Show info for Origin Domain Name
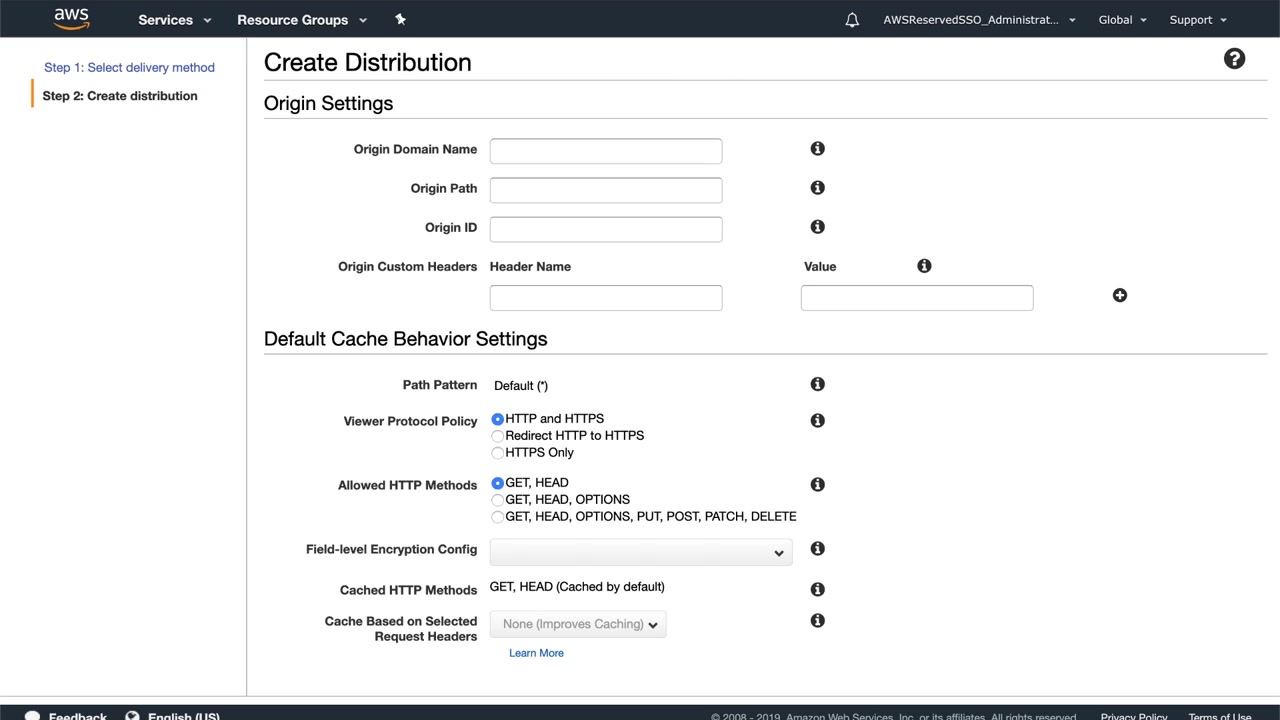 click(x=817, y=149)
